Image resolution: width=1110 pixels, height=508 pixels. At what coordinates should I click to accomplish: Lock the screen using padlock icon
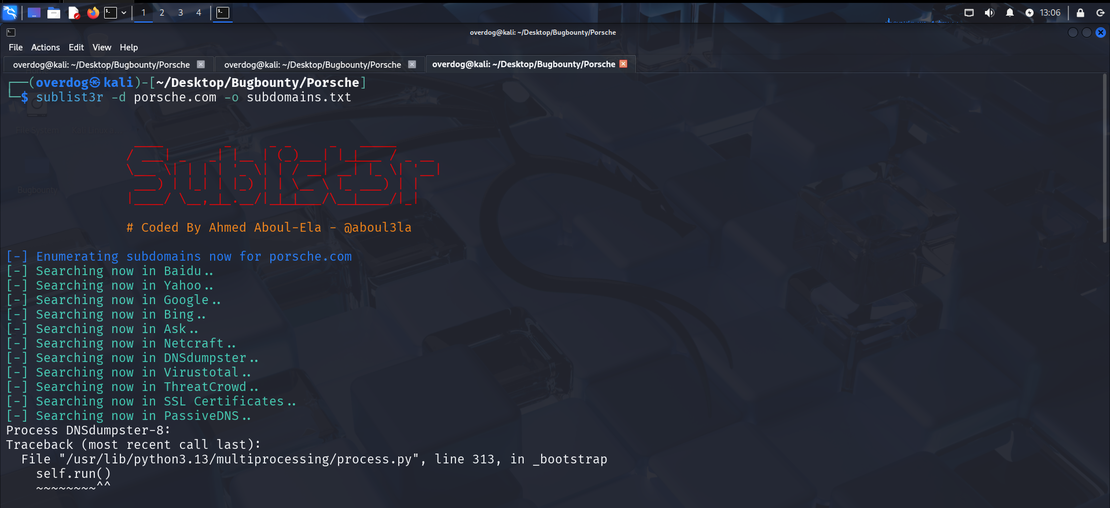1080,13
